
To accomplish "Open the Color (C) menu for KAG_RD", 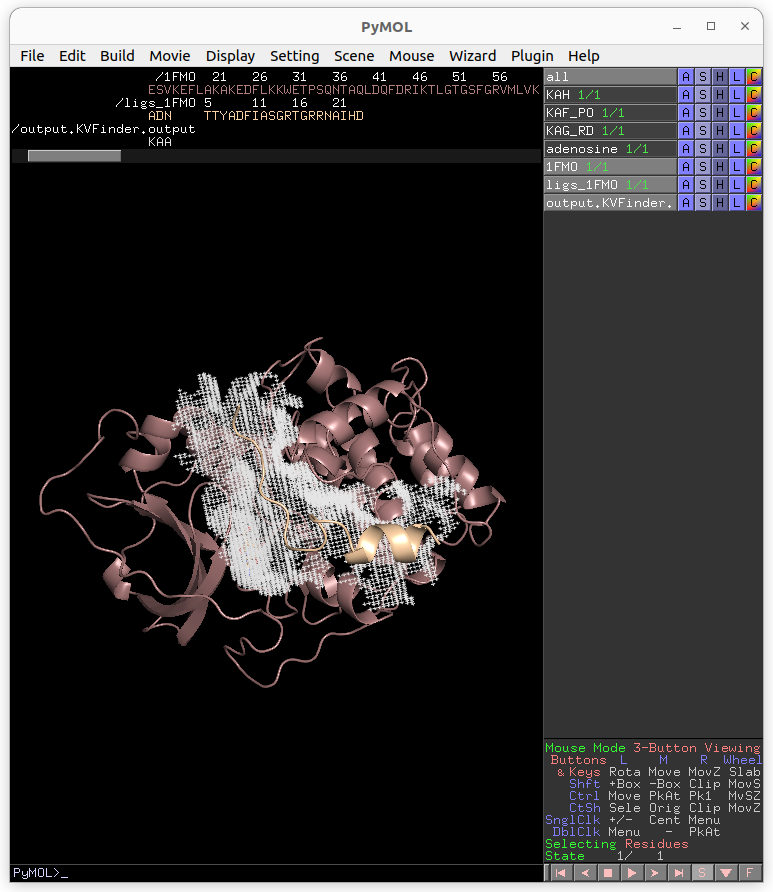I will [x=754, y=131].
